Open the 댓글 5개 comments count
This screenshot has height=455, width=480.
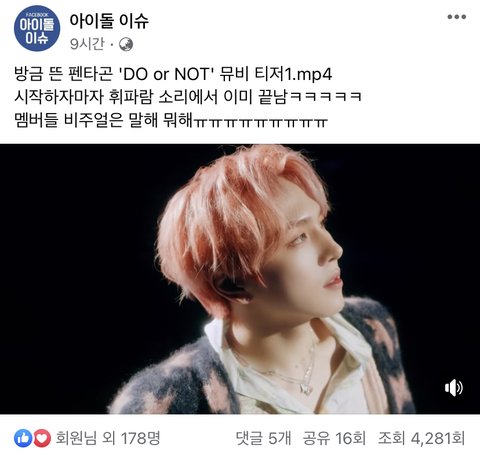click(x=263, y=438)
